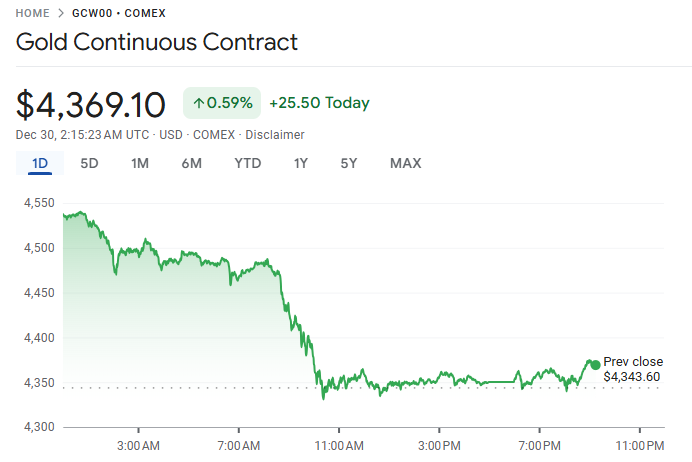Click the green current-price dot on chart
Screen dimensions: 692x462
point(595,365)
